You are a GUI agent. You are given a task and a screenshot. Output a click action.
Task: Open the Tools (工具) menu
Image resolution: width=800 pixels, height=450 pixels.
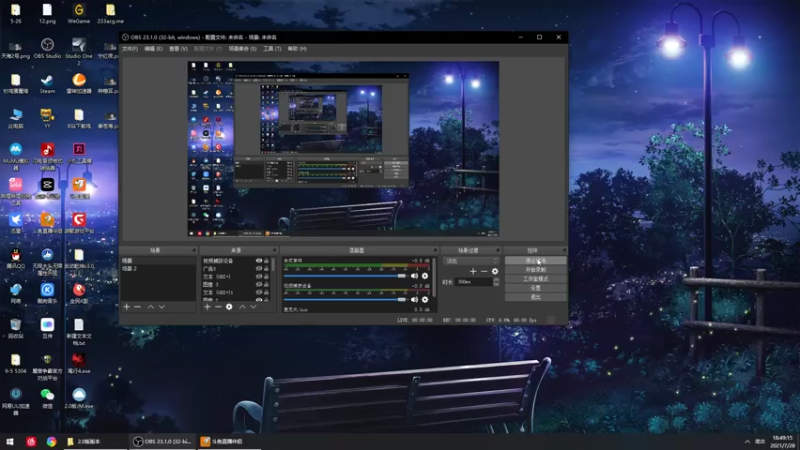272,49
